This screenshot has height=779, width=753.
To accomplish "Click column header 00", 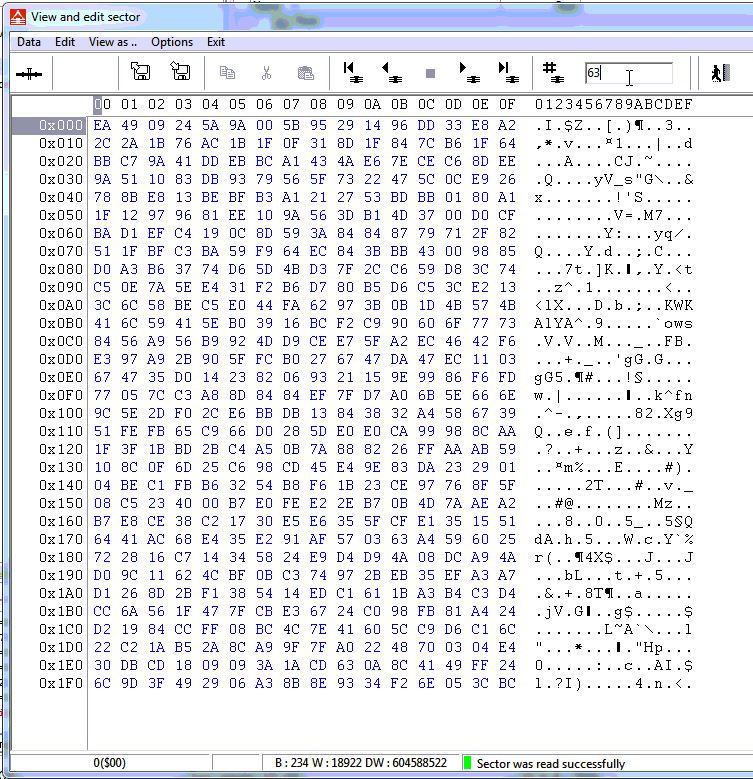I will point(102,104).
